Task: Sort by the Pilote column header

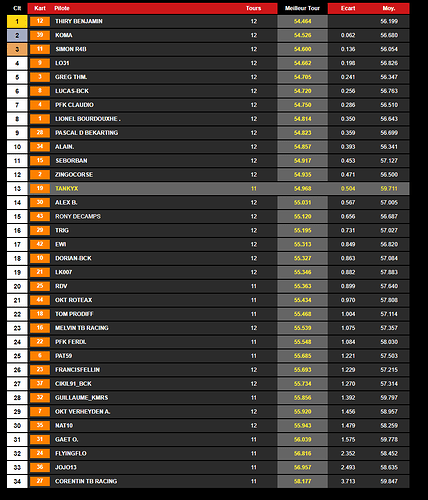Action: 62,8
